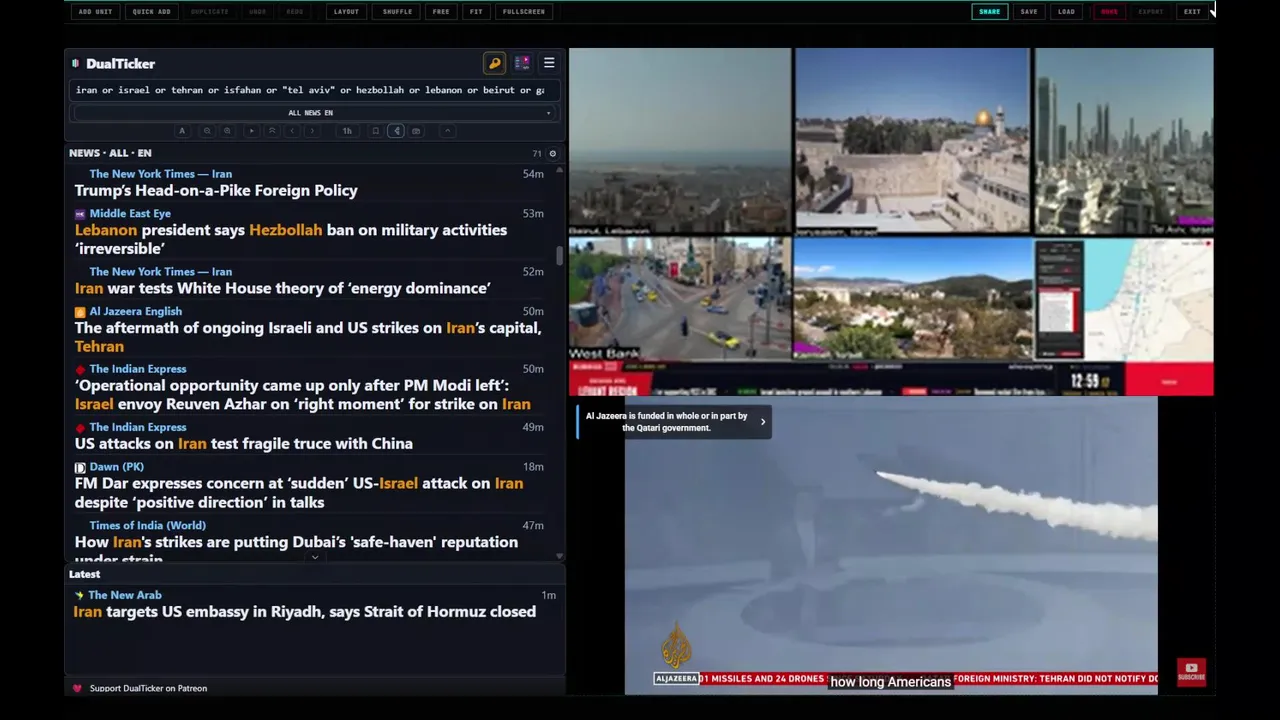Viewport: 1280px width, 720px height.
Task: Click the YouTube Subscribe icon on video
Action: click(1191, 672)
